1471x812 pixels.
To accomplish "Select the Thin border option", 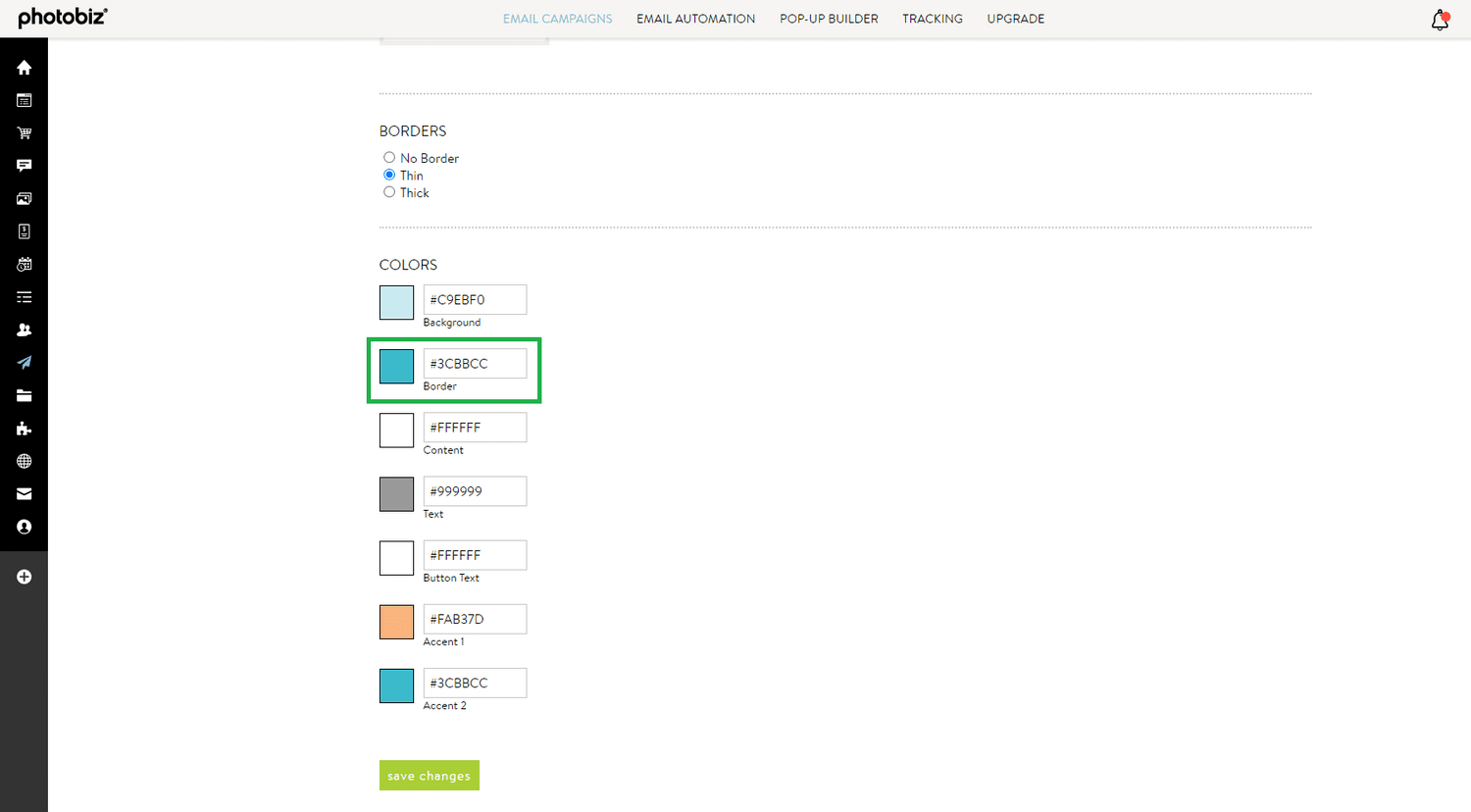I will (x=389, y=175).
